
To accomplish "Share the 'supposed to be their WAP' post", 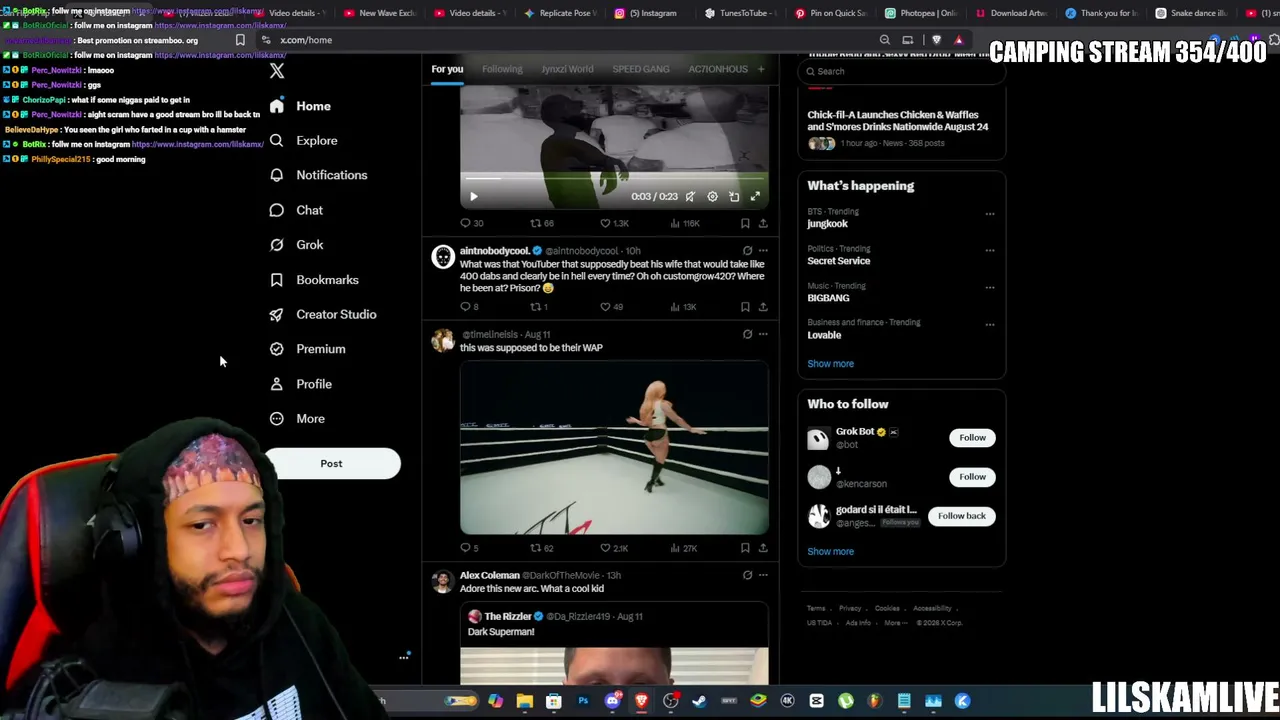I will pyautogui.click(x=763, y=548).
